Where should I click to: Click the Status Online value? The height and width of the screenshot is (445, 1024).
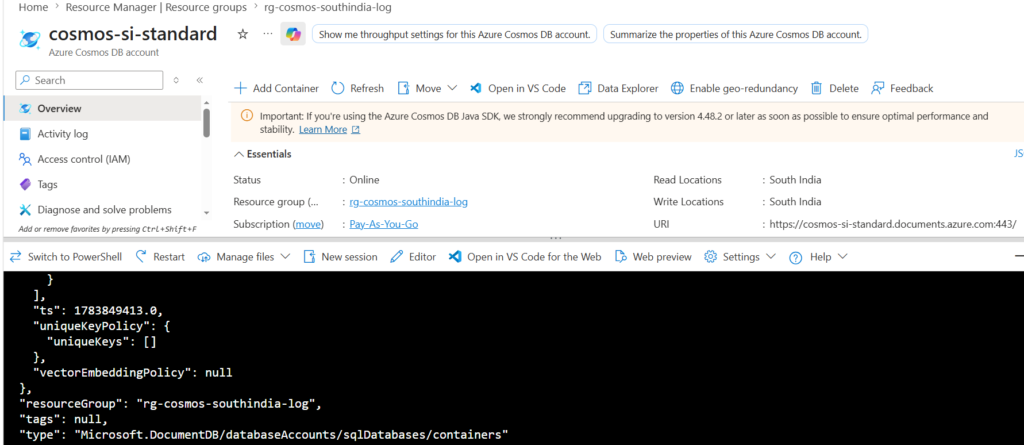click(364, 180)
